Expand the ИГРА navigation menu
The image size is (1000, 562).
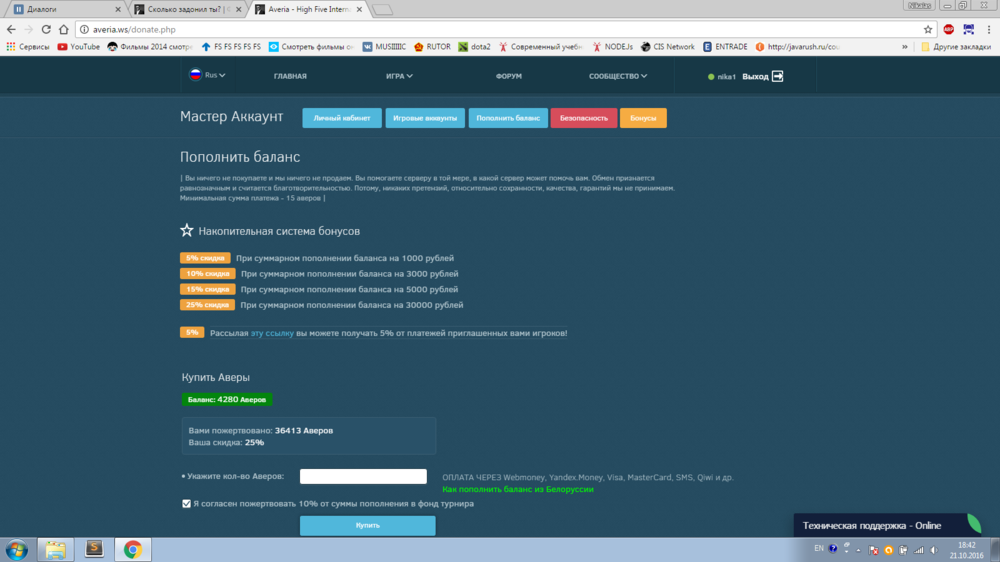[399, 76]
